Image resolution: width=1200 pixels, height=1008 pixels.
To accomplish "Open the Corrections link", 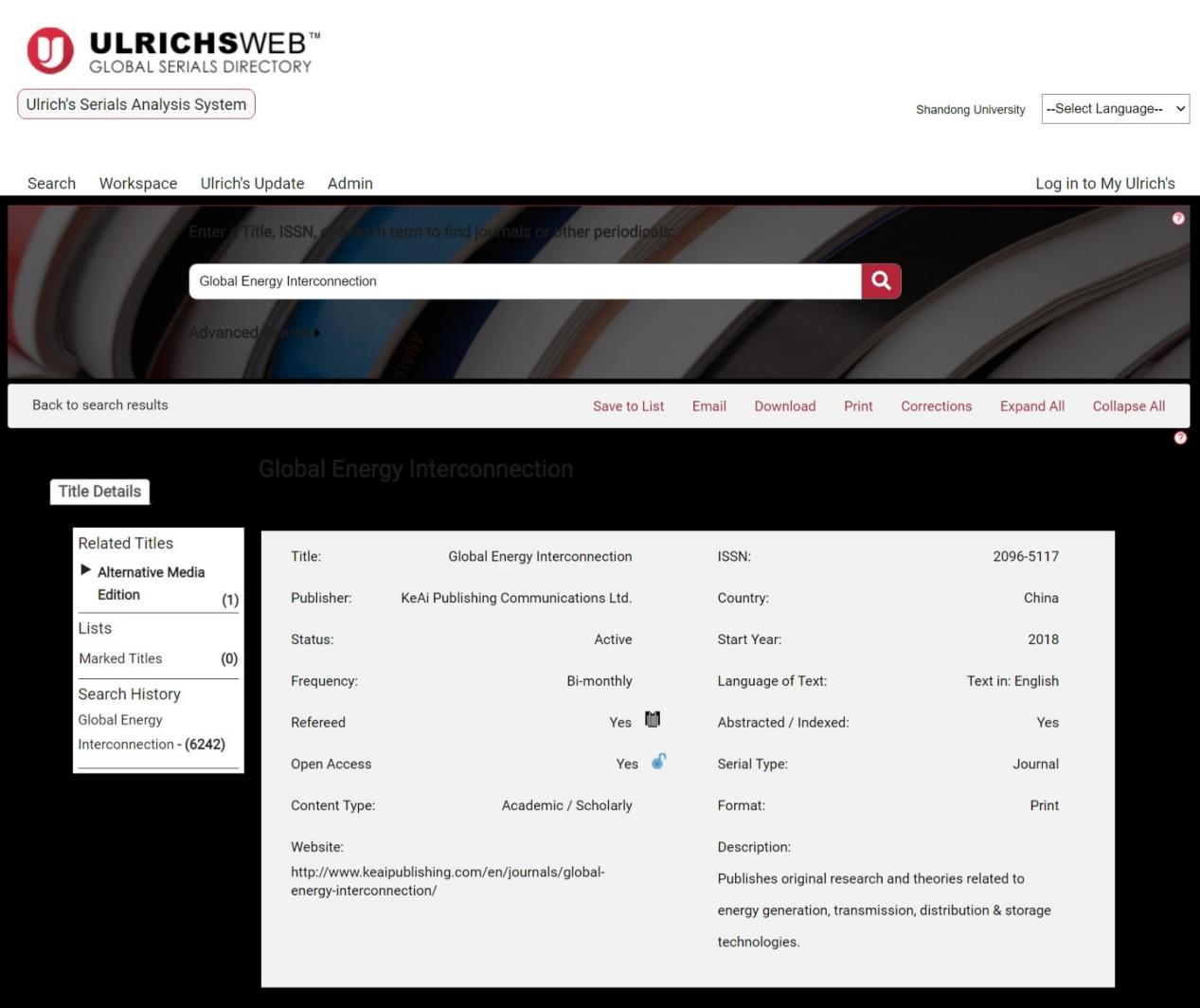I will tap(937, 406).
